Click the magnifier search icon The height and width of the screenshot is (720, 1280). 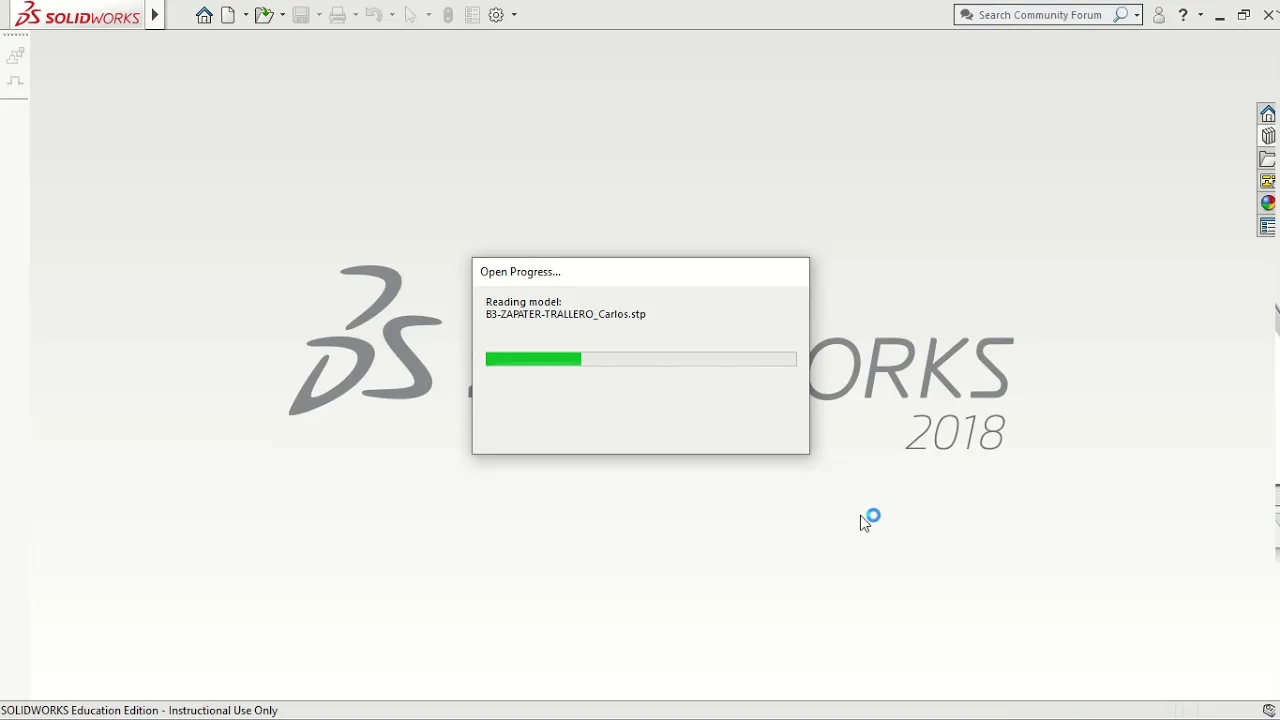click(1121, 15)
